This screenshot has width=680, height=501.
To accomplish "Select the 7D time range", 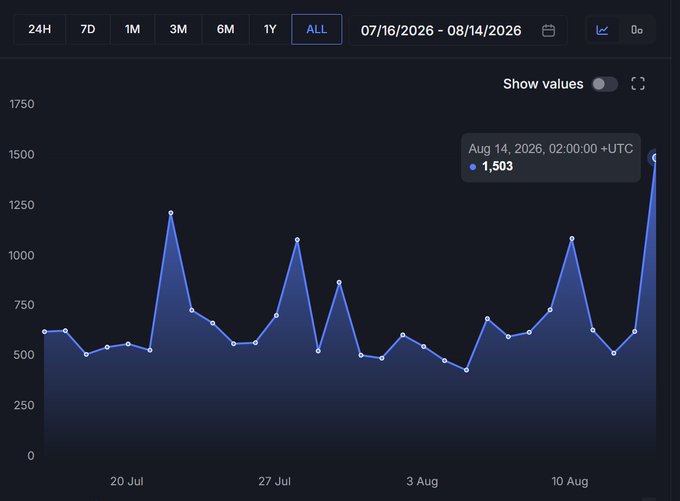I will pyautogui.click(x=88, y=29).
